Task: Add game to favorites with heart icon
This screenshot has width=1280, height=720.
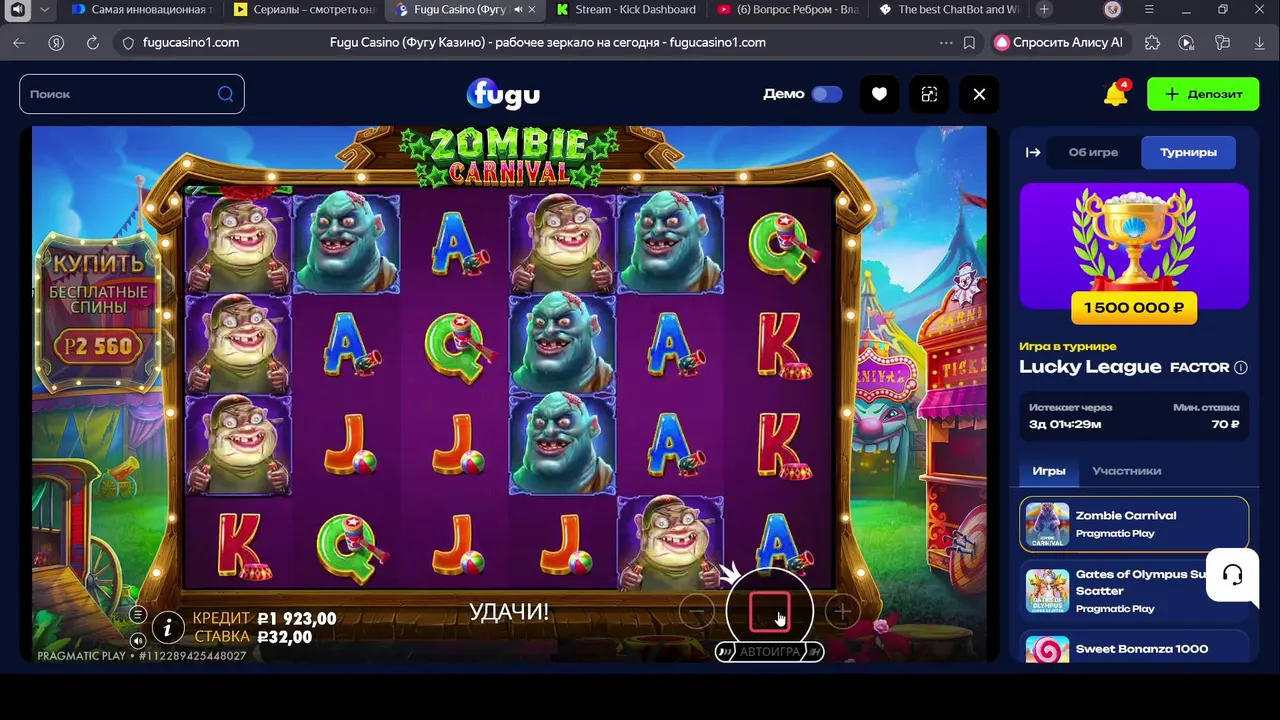Action: (x=879, y=94)
